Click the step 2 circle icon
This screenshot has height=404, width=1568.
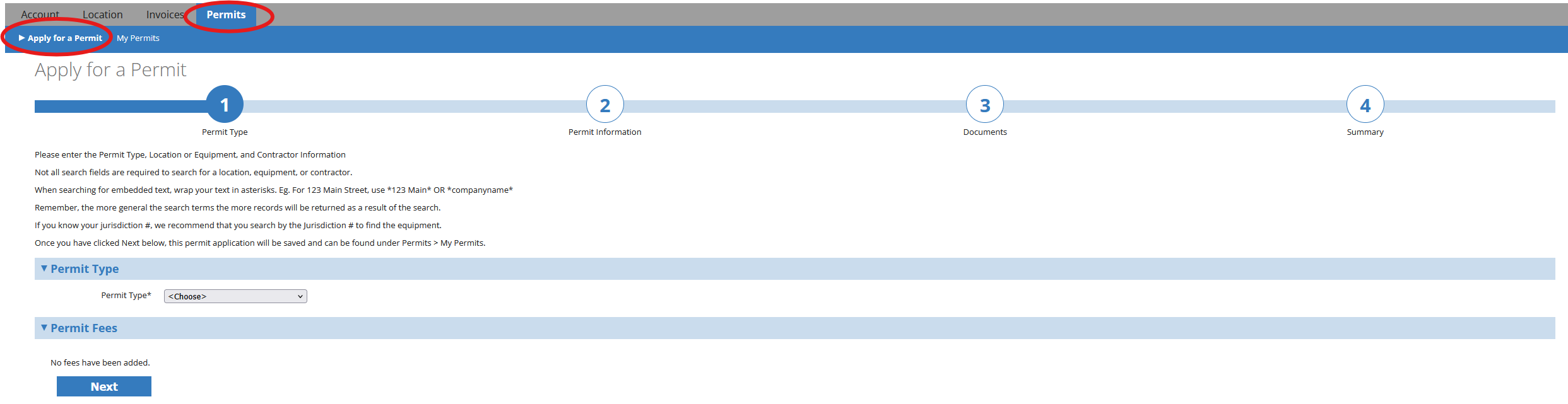pyautogui.click(x=604, y=105)
